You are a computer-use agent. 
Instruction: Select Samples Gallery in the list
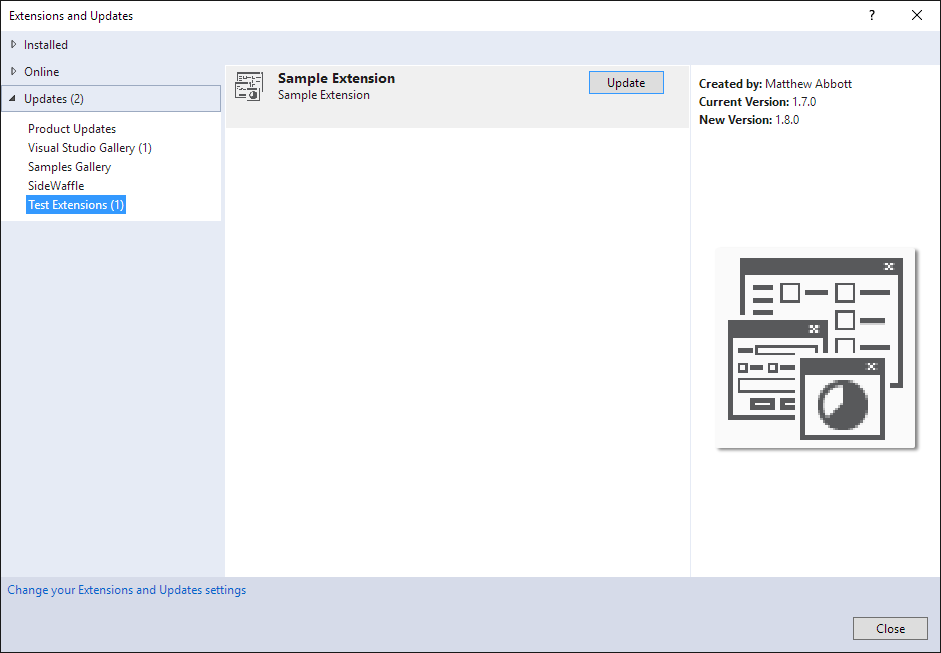coord(69,167)
